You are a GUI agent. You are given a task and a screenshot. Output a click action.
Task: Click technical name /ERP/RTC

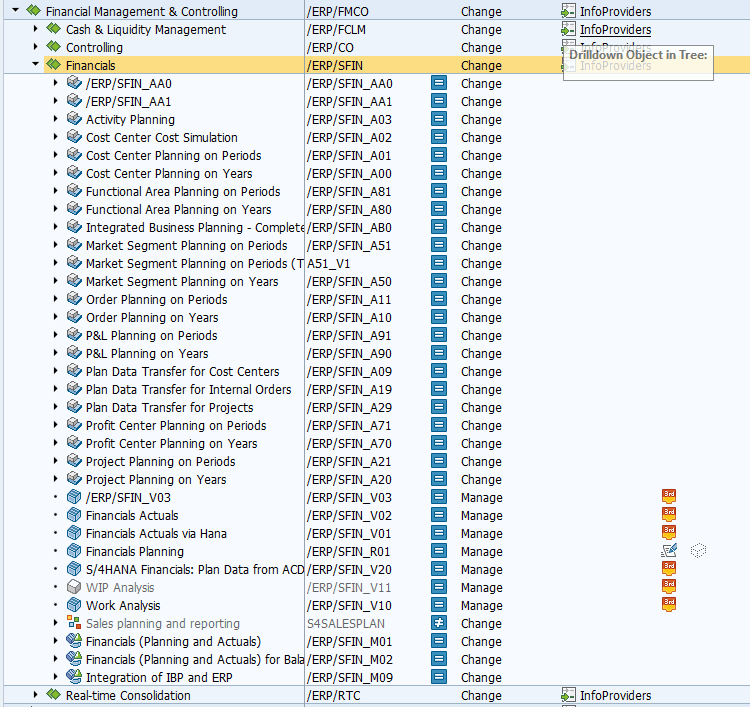pyautogui.click(x=333, y=695)
